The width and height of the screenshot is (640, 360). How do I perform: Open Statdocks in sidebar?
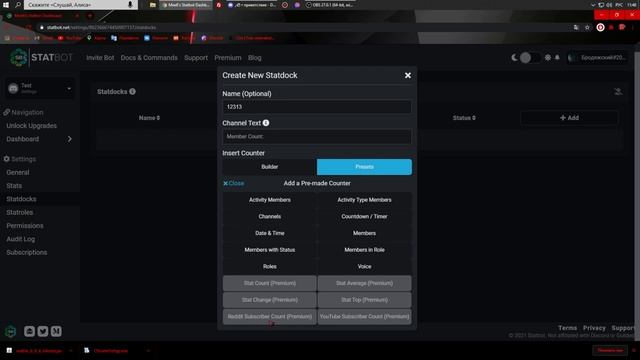[x=21, y=199]
